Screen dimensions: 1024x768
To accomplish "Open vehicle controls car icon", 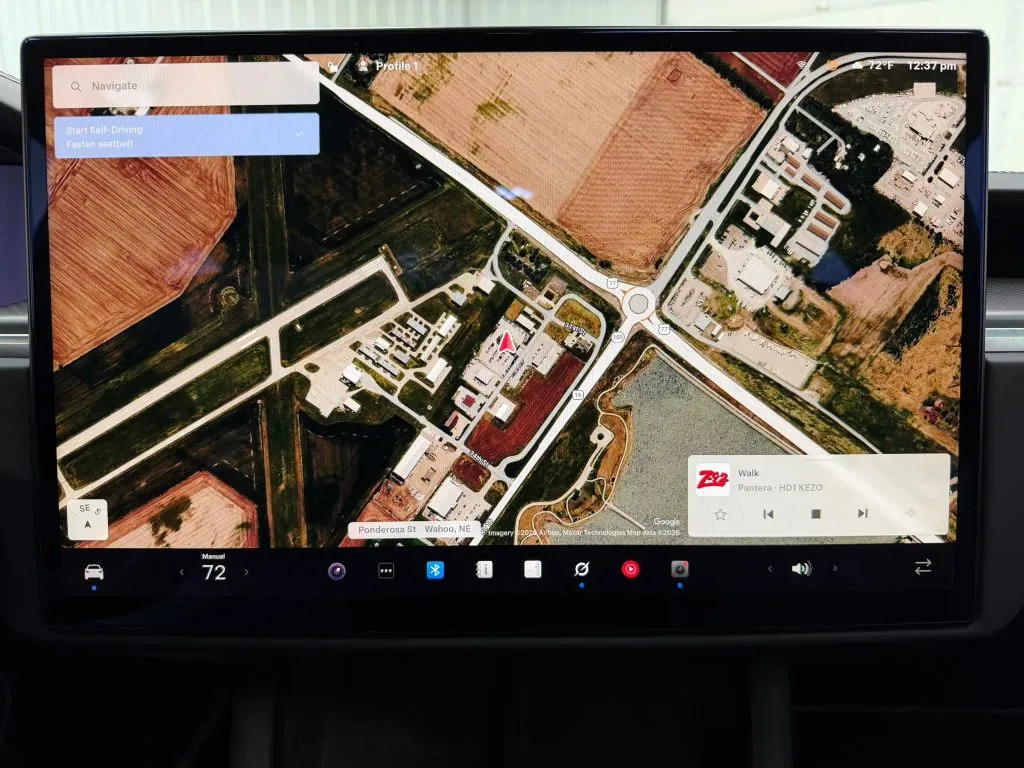I will [x=94, y=572].
